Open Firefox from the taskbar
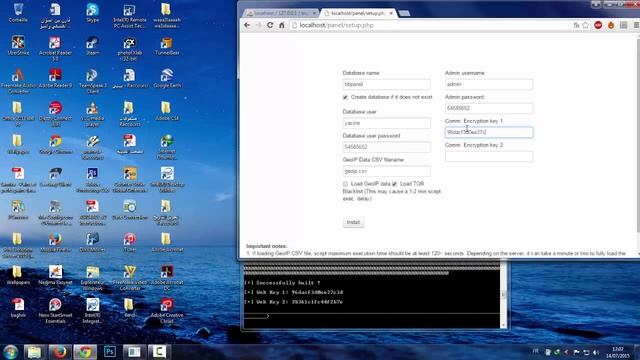640x360 pixels. [60, 352]
